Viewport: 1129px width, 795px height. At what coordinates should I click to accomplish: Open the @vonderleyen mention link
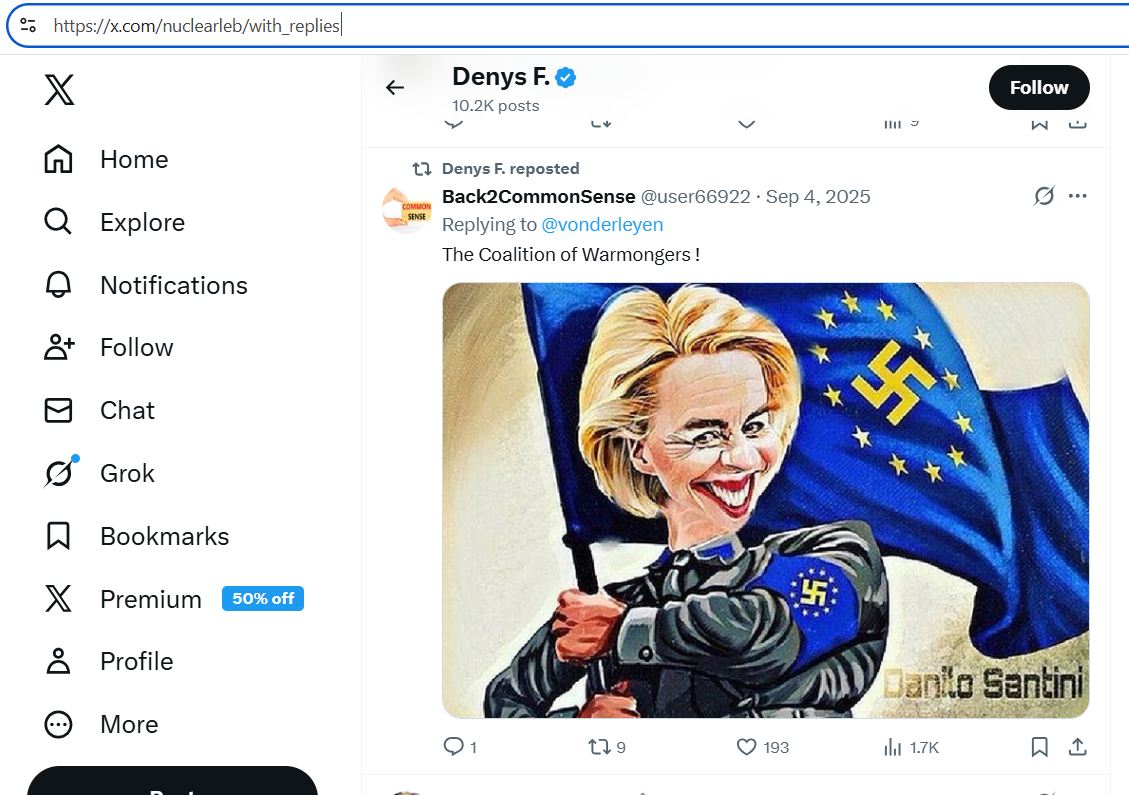(x=602, y=225)
